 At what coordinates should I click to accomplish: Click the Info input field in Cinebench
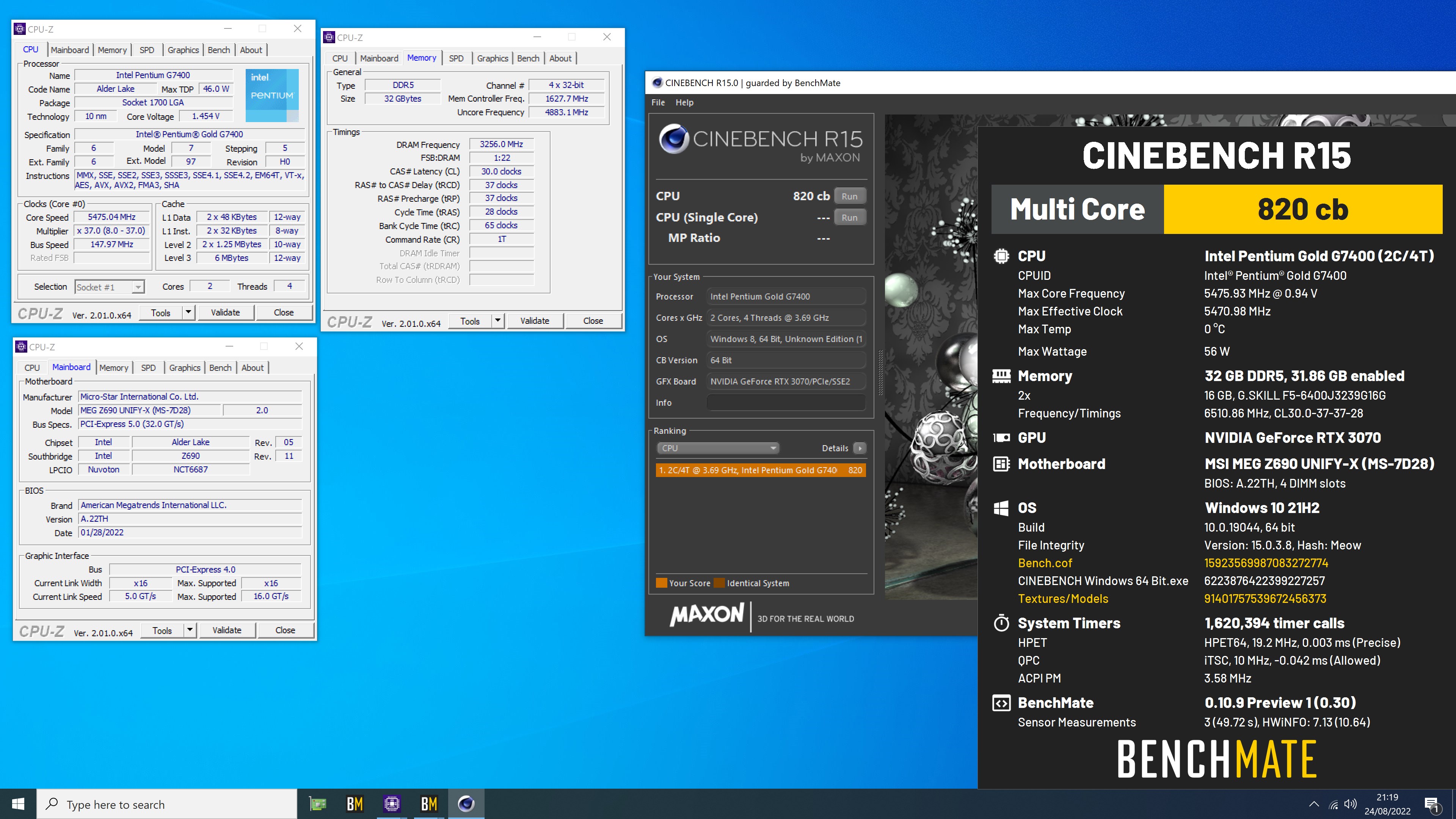click(786, 402)
